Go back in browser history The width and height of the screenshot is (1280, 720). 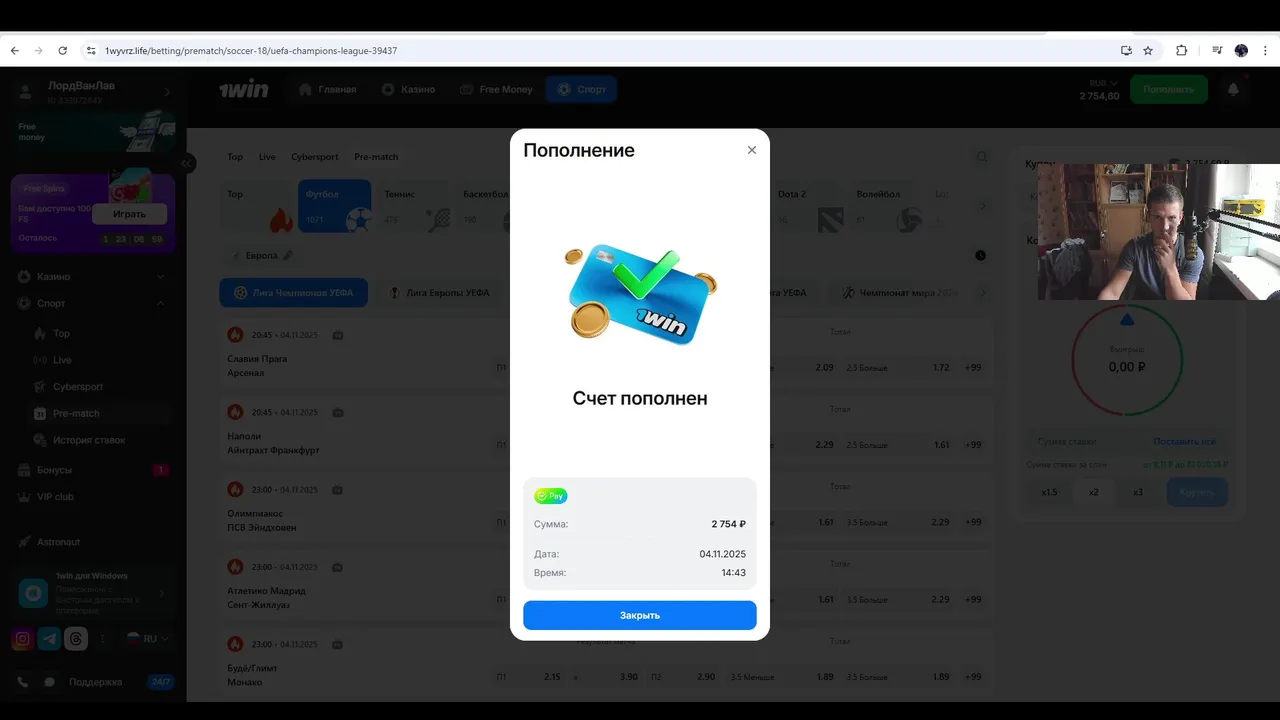point(15,50)
